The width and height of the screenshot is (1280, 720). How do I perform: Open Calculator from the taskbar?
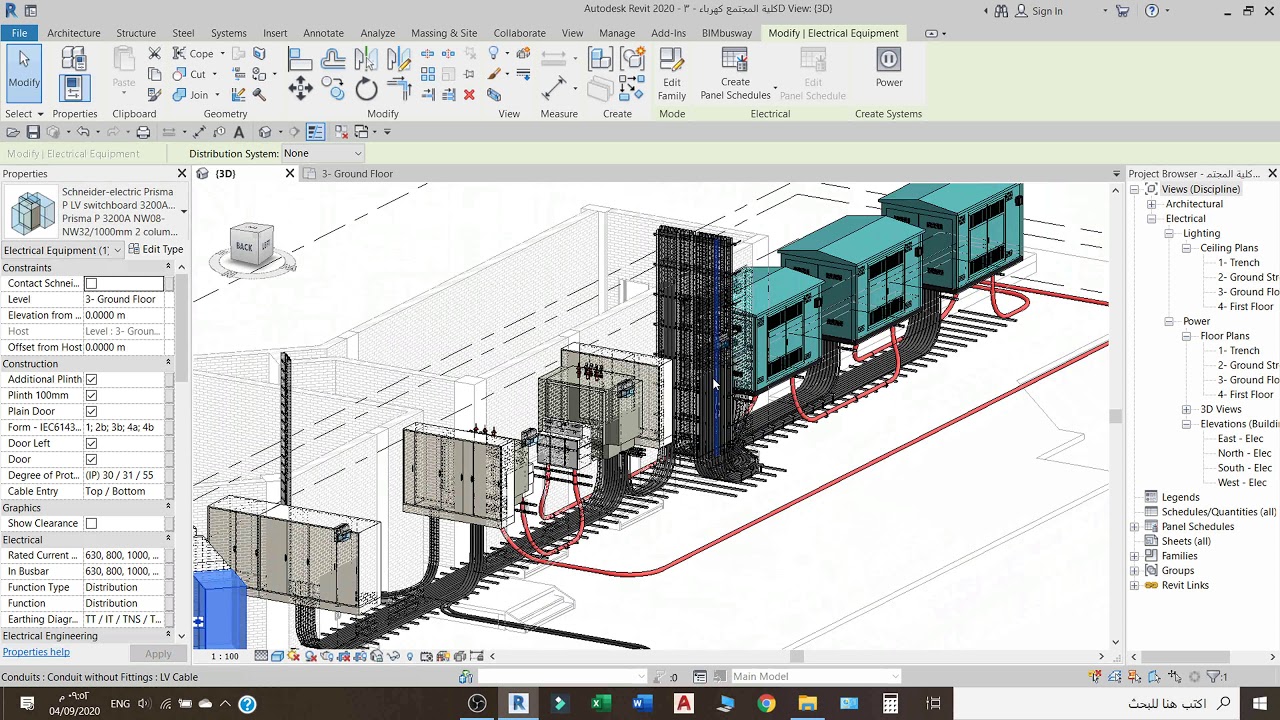(x=890, y=704)
